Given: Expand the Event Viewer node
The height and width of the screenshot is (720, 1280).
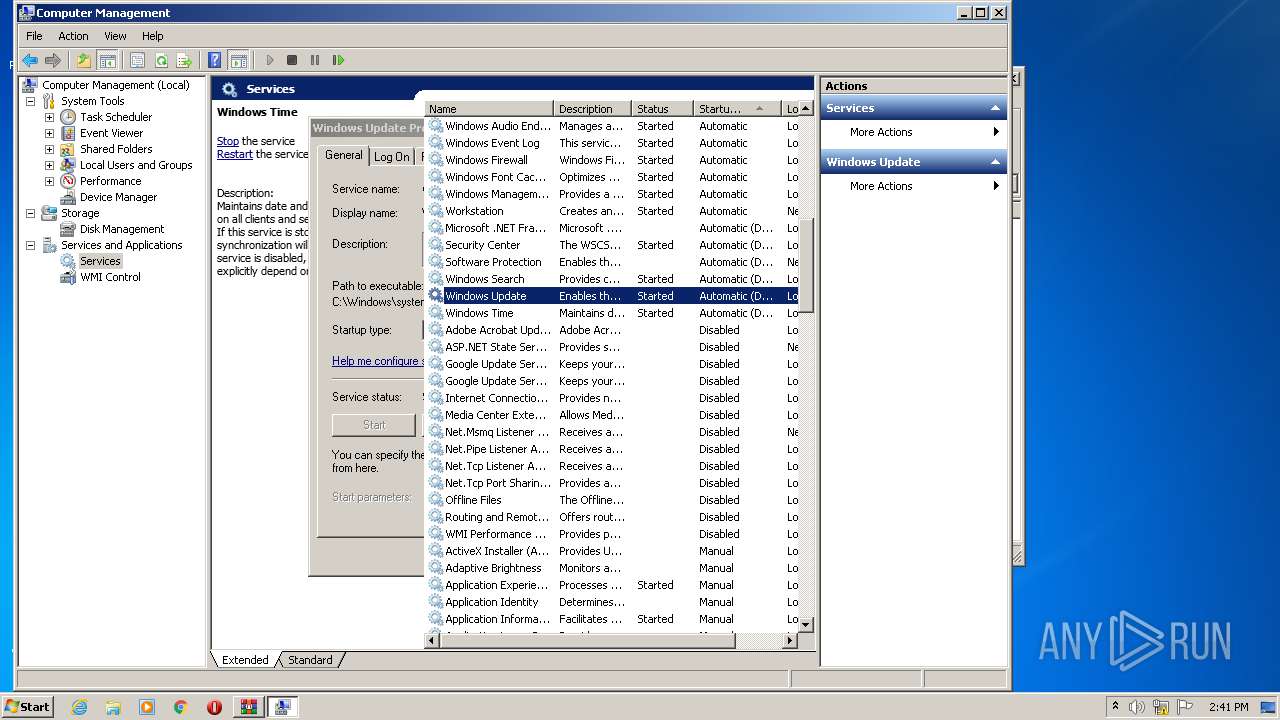Looking at the screenshot, I should click(49, 133).
